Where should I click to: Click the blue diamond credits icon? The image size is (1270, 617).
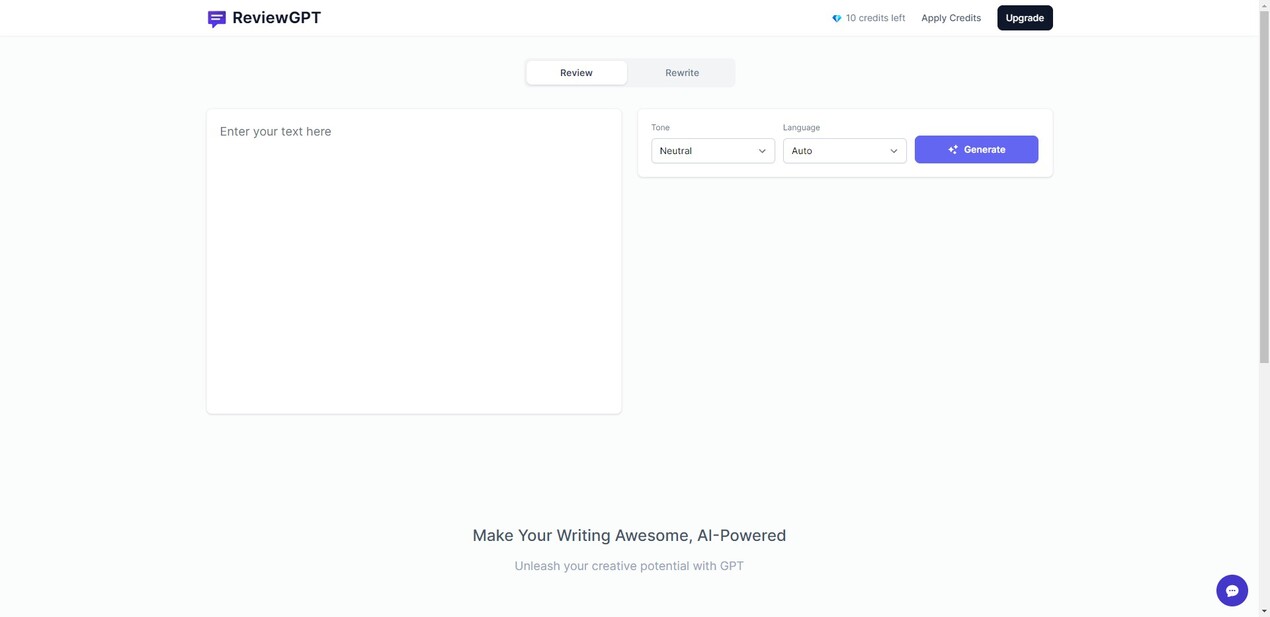(837, 18)
